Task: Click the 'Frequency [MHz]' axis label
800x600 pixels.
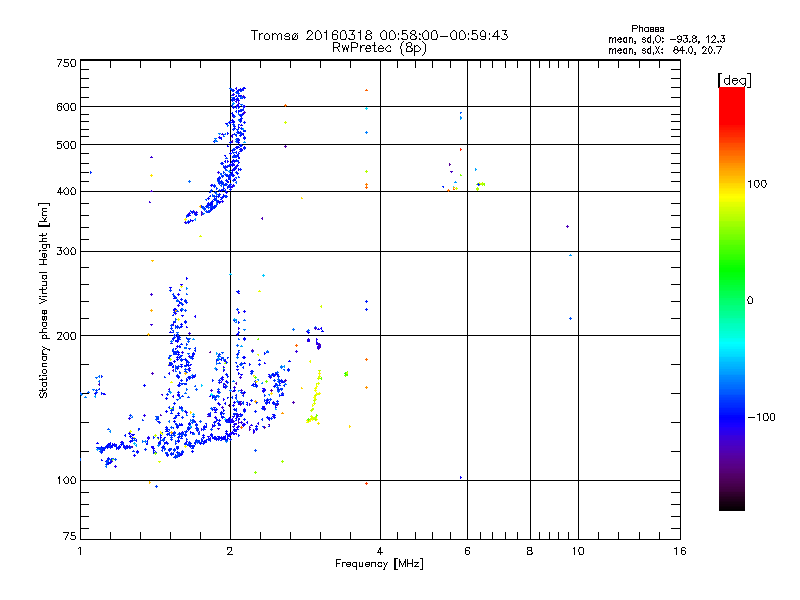Action: (379, 564)
